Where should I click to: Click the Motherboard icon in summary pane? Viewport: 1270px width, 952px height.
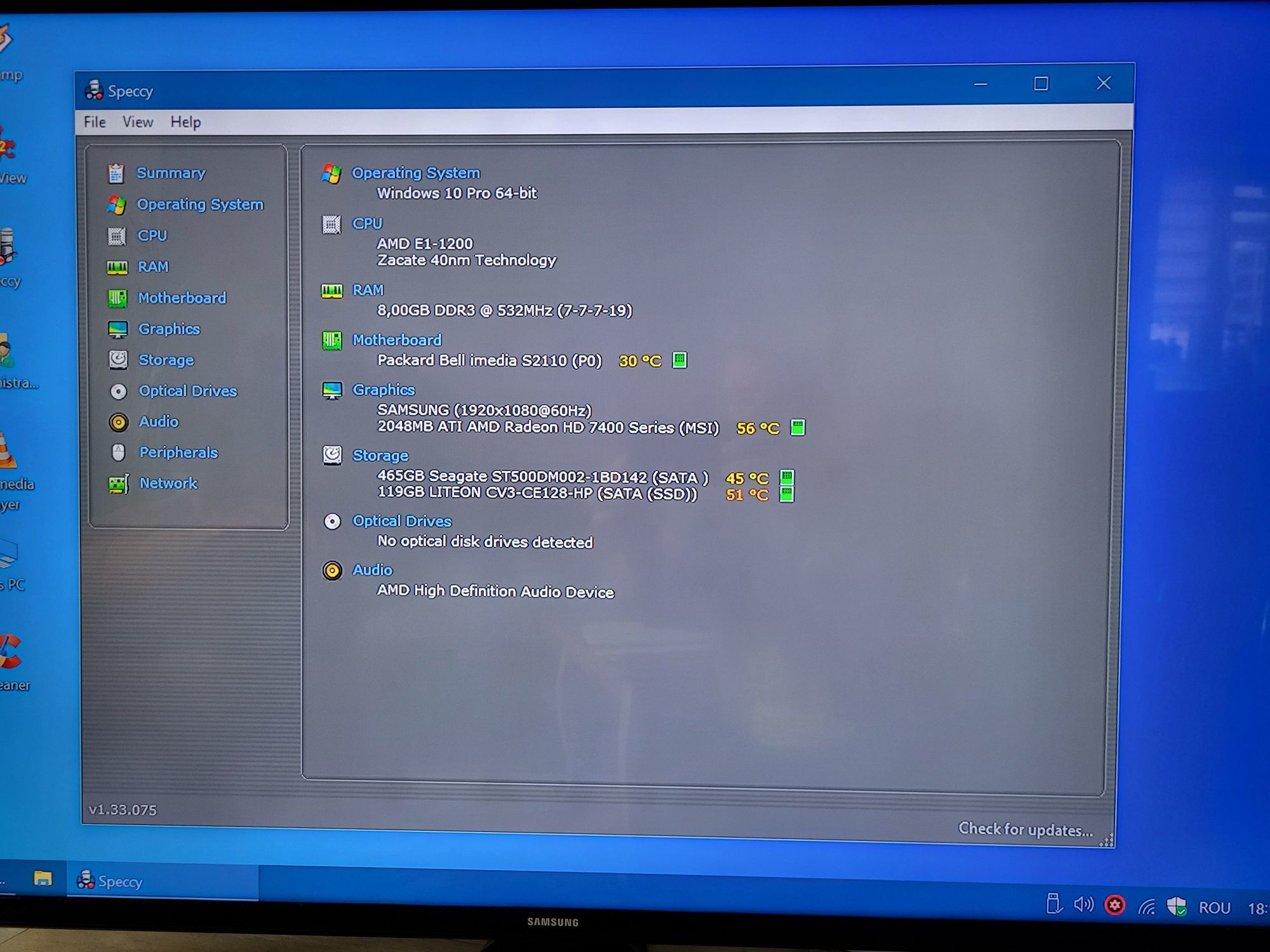point(332,341)
